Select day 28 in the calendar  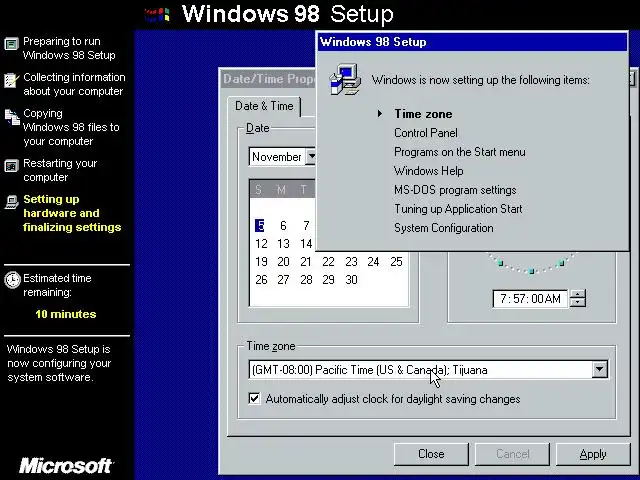[306, 280]
